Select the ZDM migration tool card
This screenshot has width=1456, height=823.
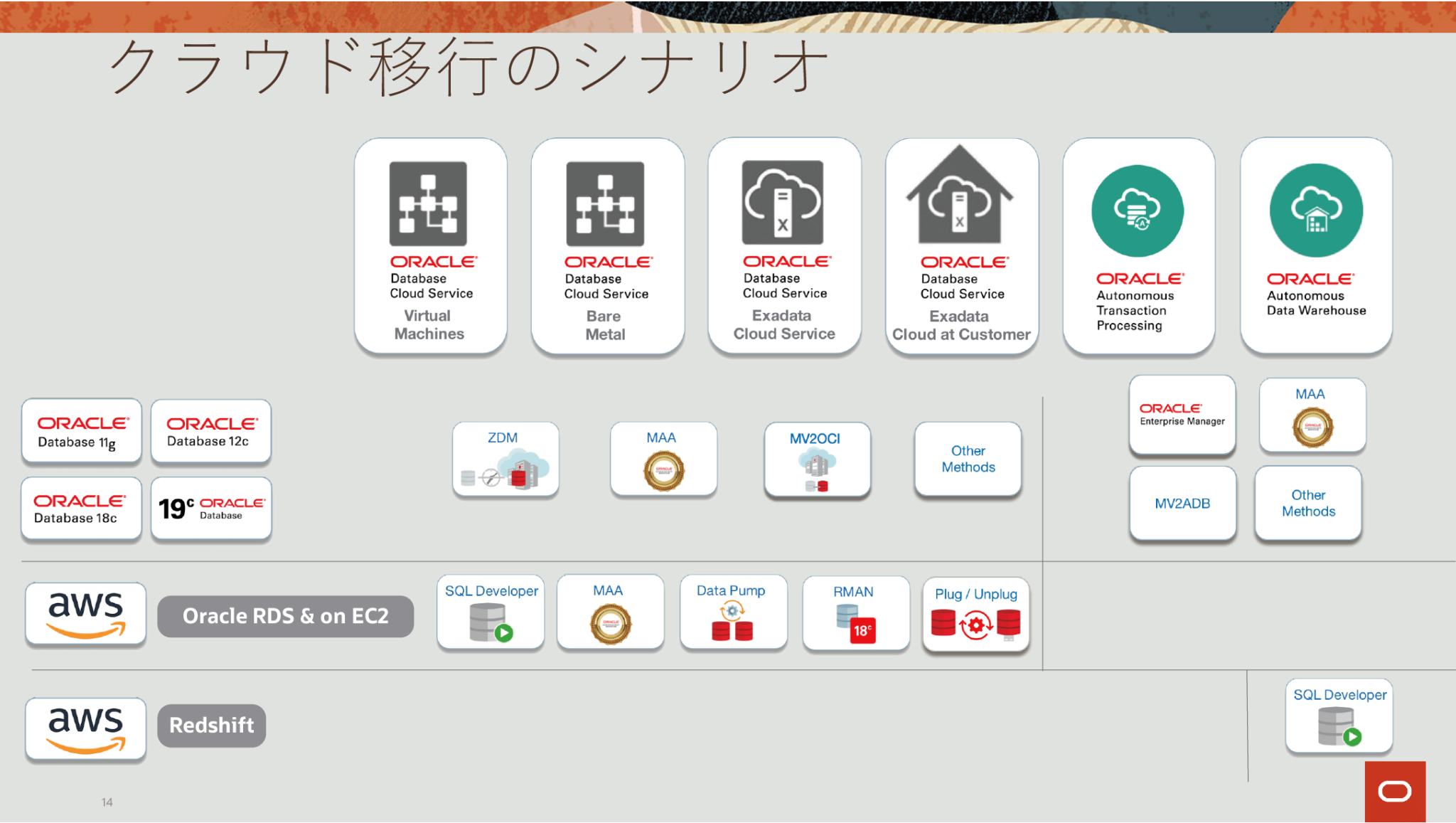(505, 460)
